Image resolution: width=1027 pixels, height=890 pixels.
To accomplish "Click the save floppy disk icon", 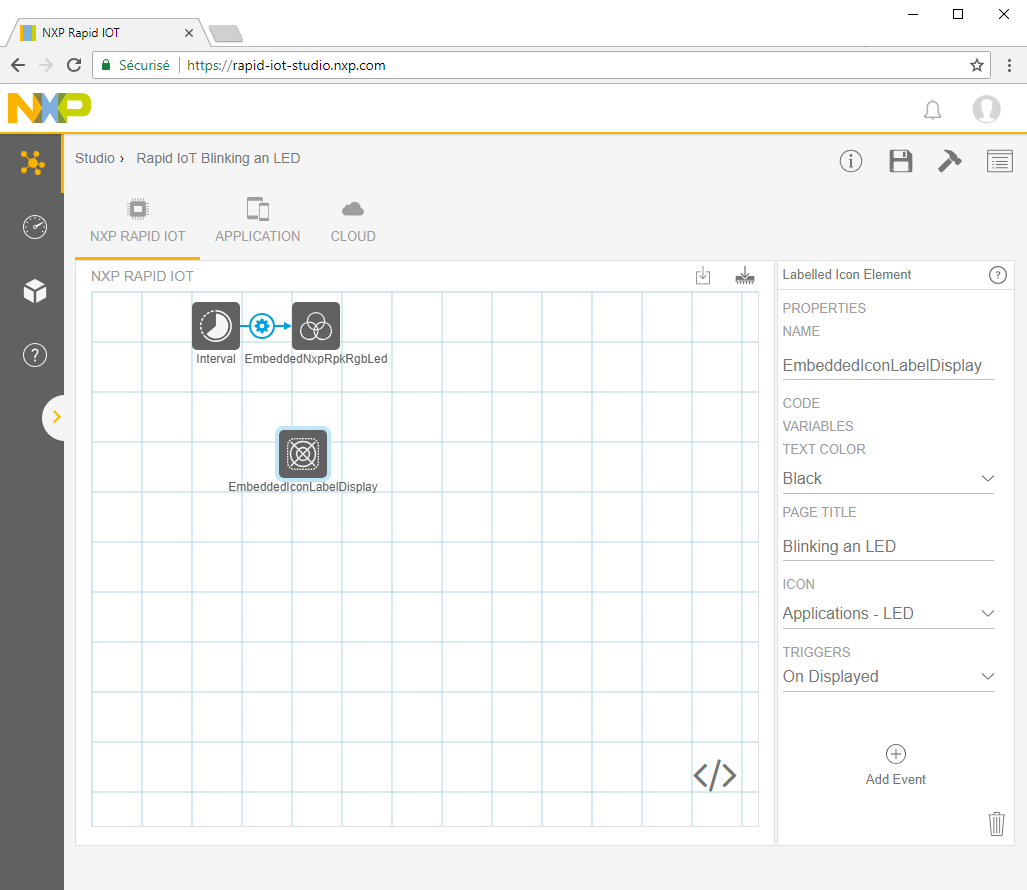I will tap(900, 161).
